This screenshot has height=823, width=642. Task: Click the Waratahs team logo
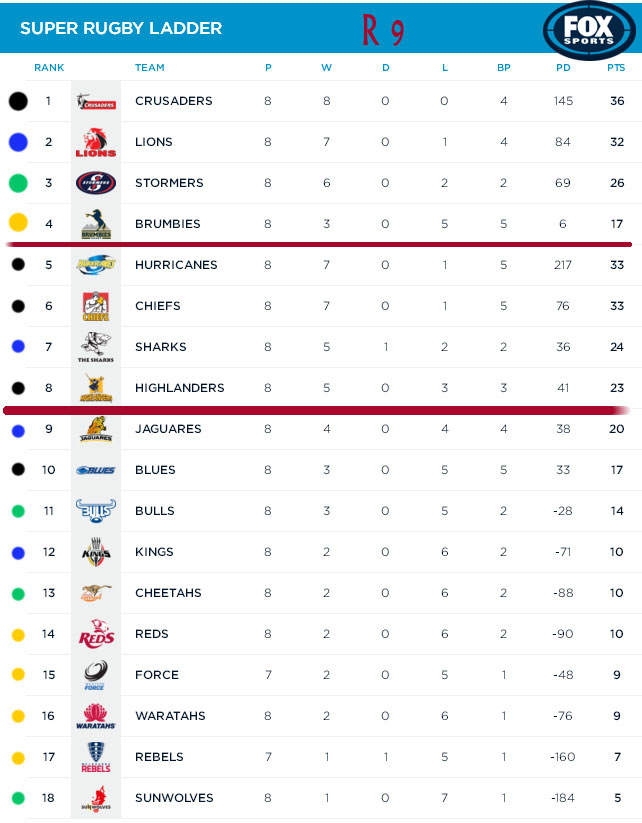[x=96, y=716]
